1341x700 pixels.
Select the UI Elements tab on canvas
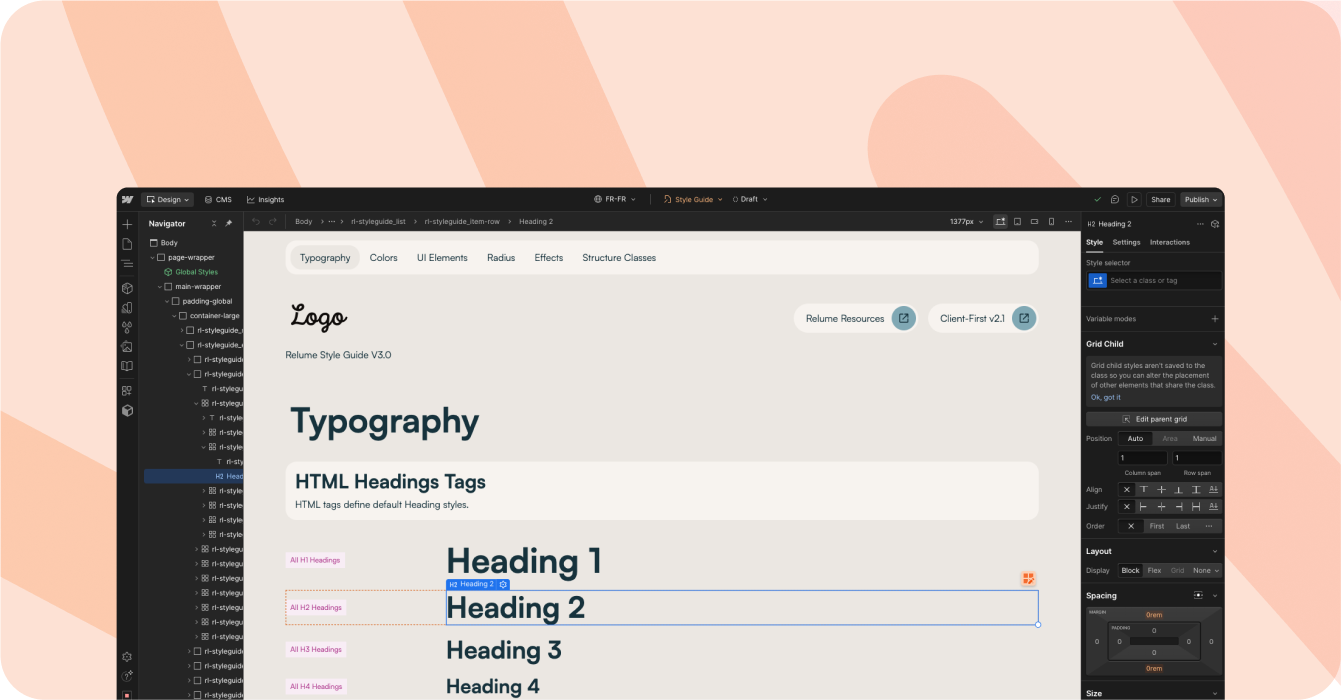click(442, 258)
